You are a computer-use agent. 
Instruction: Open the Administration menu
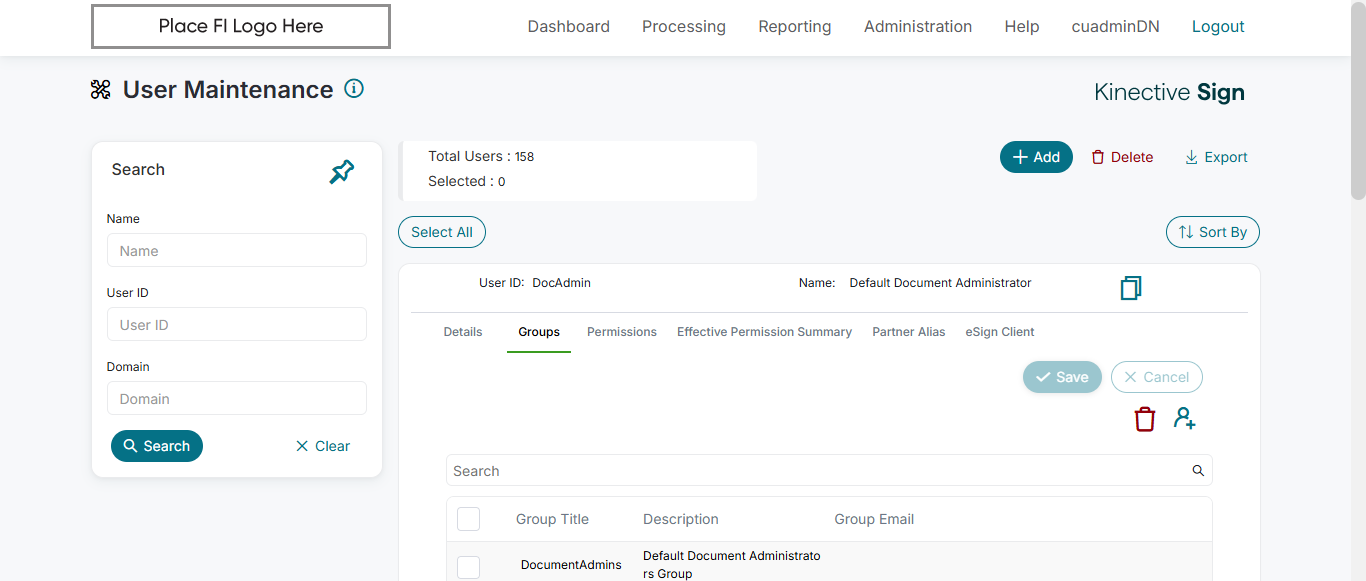[x=918, y=27]
